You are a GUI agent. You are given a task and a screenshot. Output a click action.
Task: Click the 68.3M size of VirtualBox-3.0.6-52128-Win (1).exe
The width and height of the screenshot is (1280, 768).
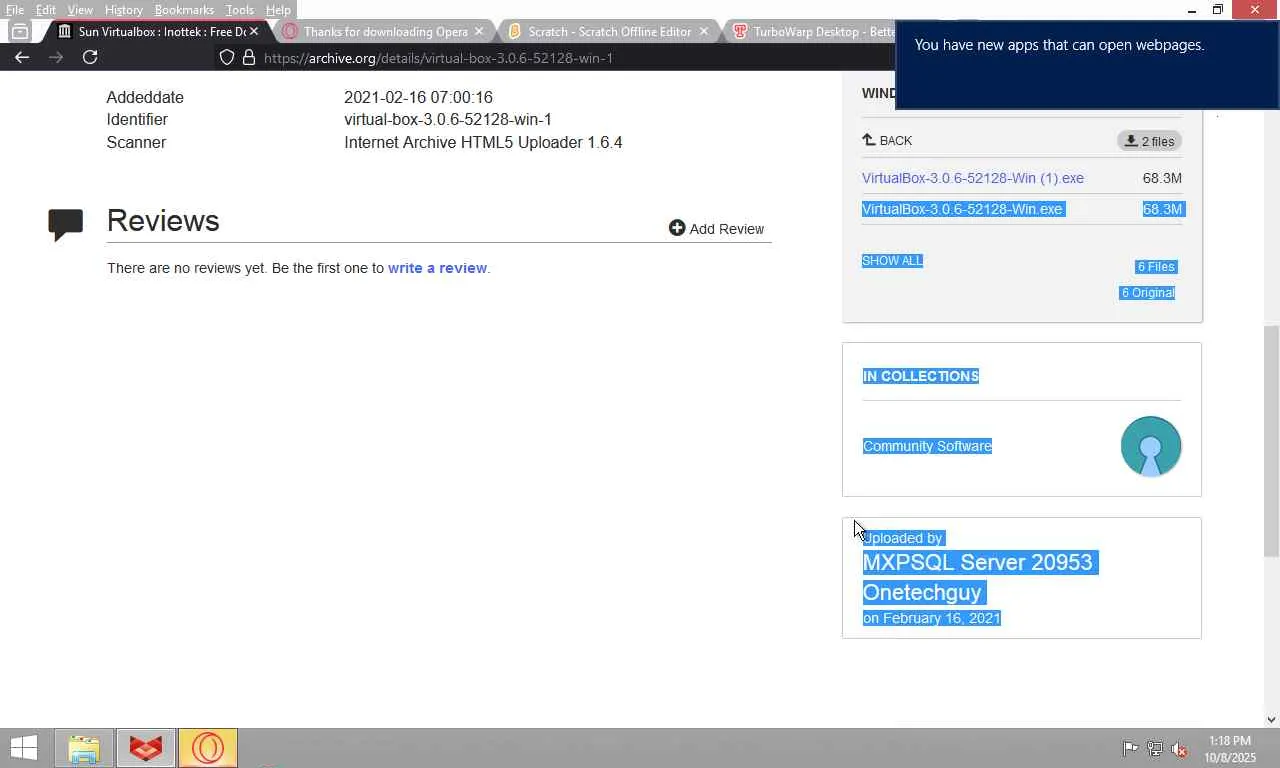pyautogui.click(x=1162, y=178)
